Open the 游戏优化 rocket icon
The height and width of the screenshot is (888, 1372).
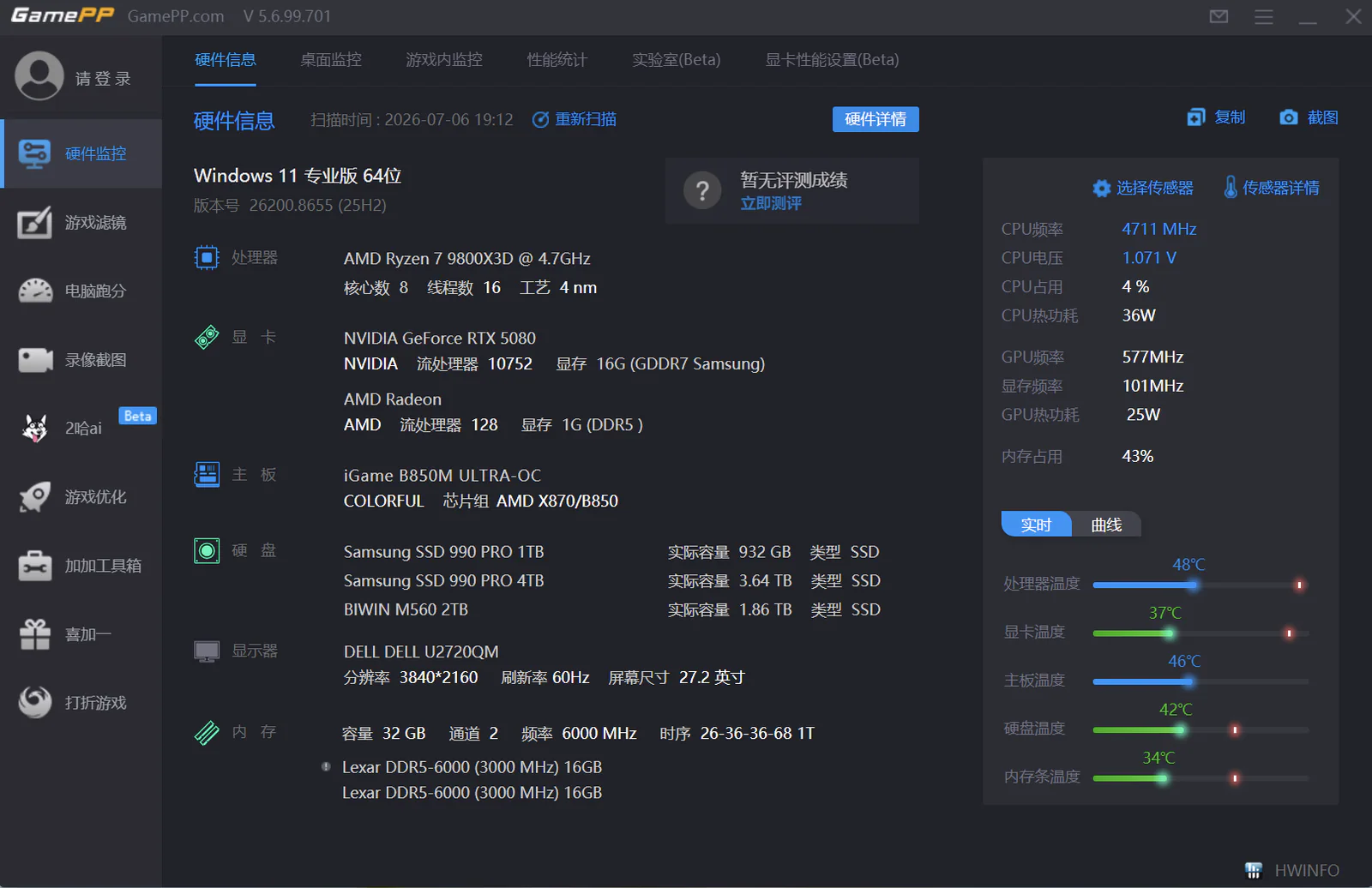pyautogui.click(x=35, y=497)
